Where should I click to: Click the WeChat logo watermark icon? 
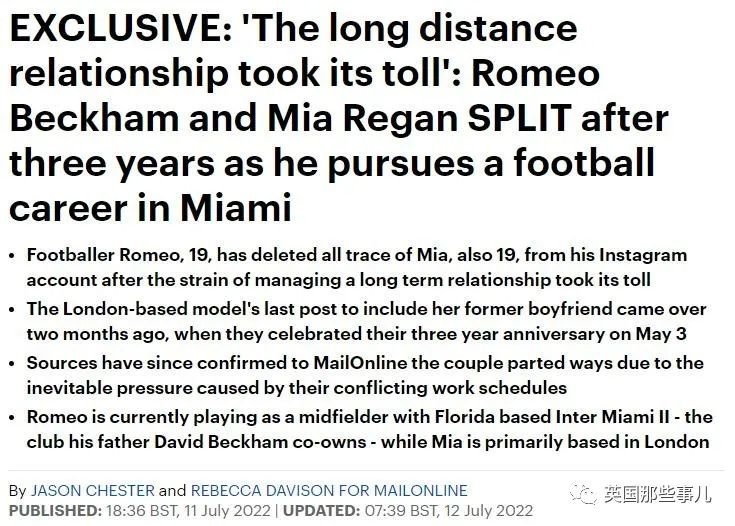pyautogui.click(x=582, y=494)
